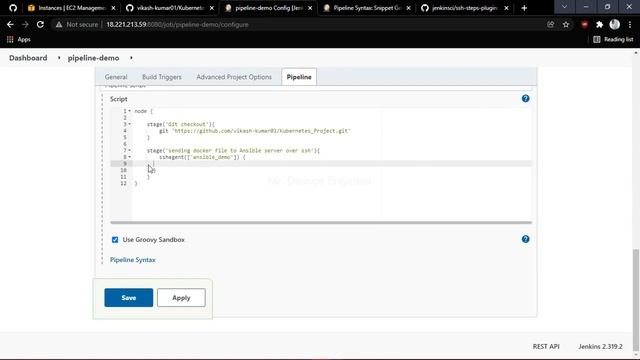
Task: Click the horizontal scrollbar below script editor
Action: [x=321, y=222]
